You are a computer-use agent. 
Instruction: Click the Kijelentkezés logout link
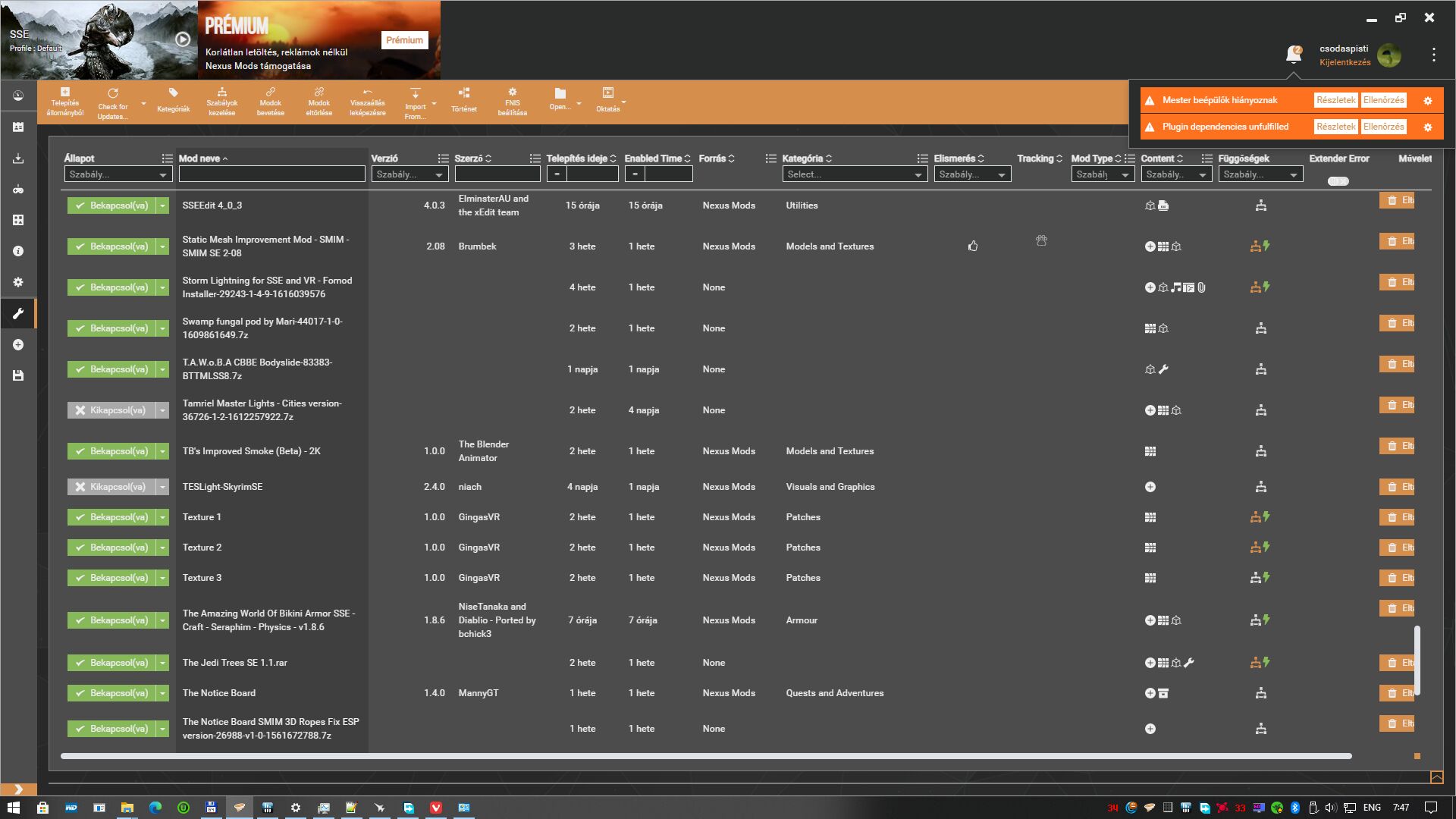coord(1345,62)
